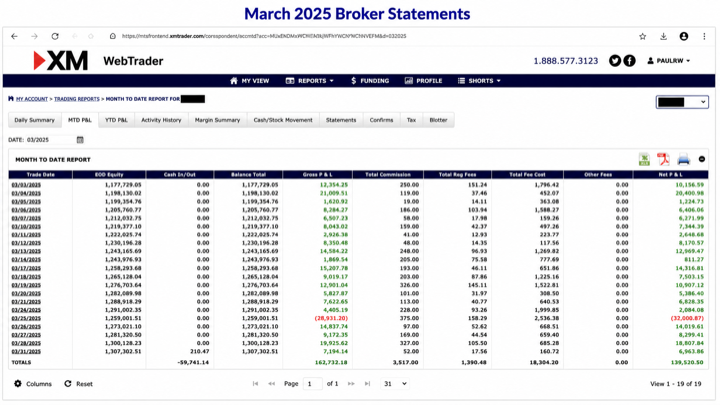
Task: Switch to the Cash/Stock Movement tab
Action: 283,120
